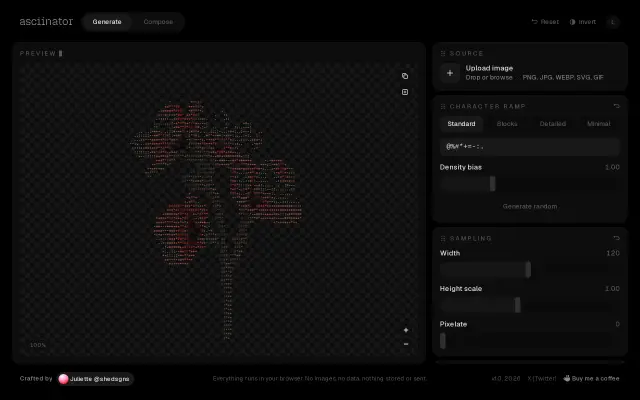Screen dimensions: 640x400
Task: Click Buy me a coffee
Action: point(591,378)
